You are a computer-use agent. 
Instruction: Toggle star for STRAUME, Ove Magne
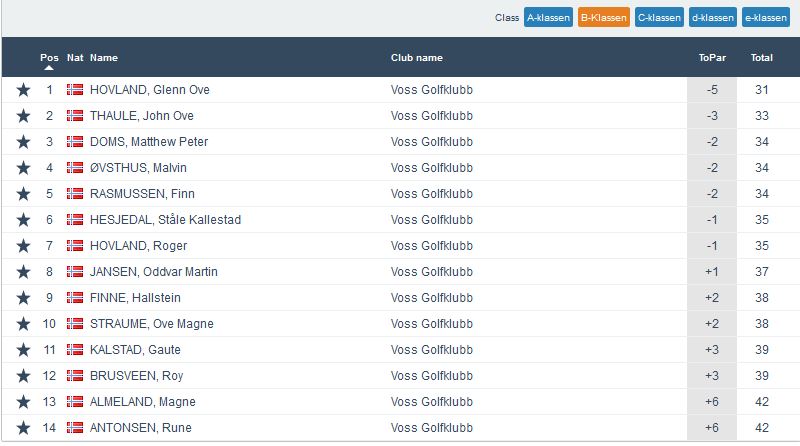(23, 324)
